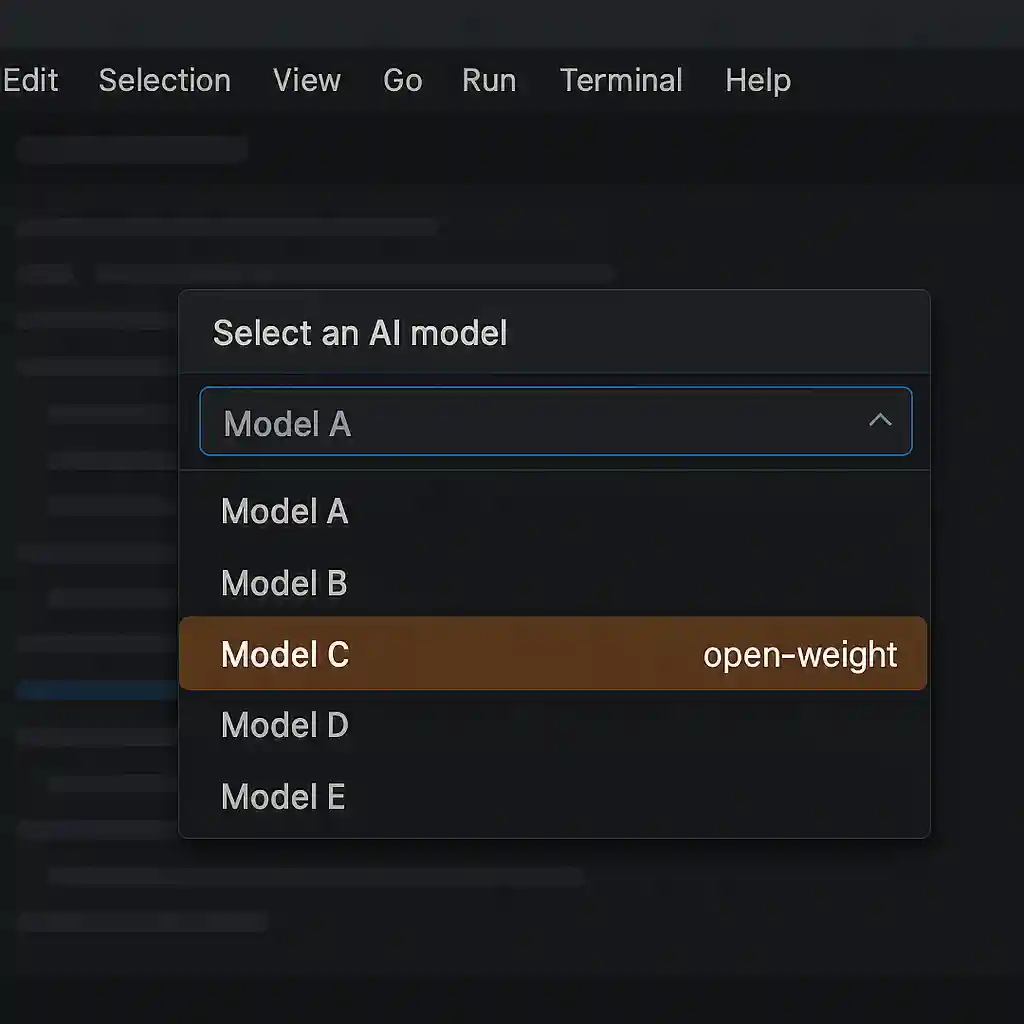Open the Go menu

point(402,80)
